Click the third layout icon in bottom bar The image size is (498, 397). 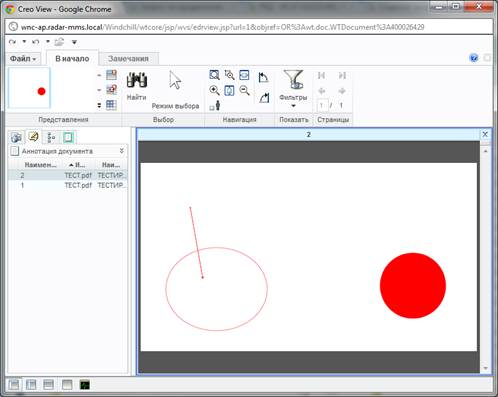point(48,385)
